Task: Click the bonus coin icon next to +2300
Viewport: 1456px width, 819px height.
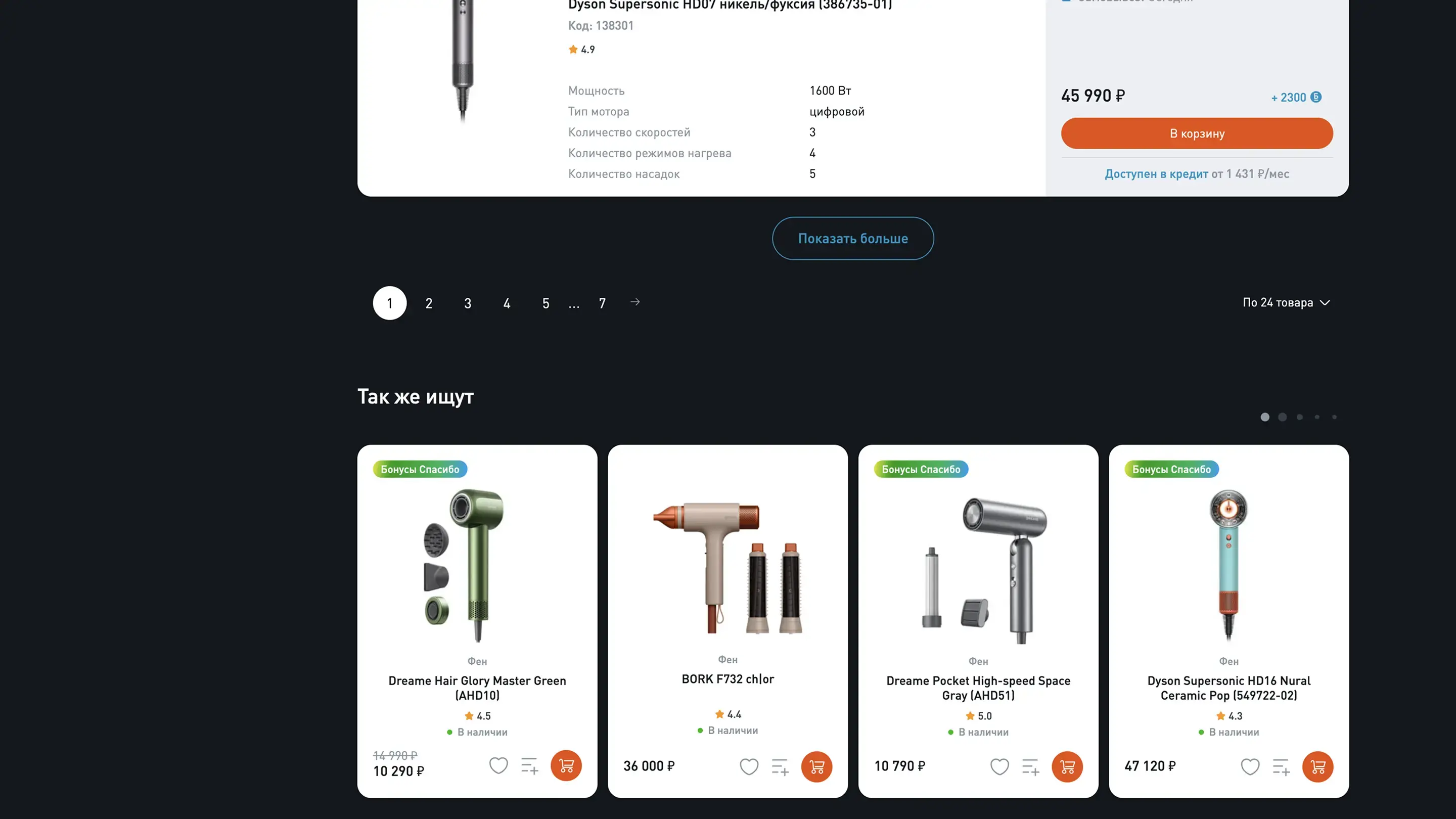Action: click(x=1316, y=97)
